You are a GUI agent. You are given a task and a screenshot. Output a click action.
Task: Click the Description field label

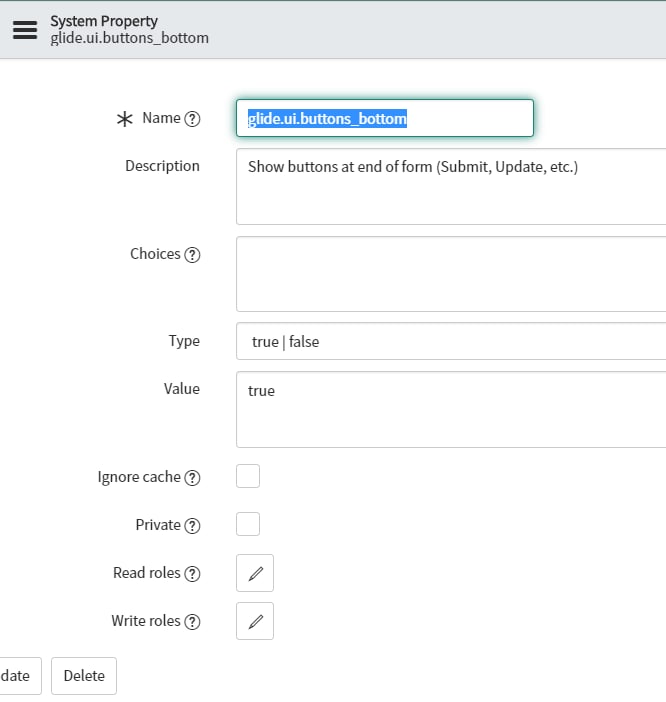click(162, 166)
